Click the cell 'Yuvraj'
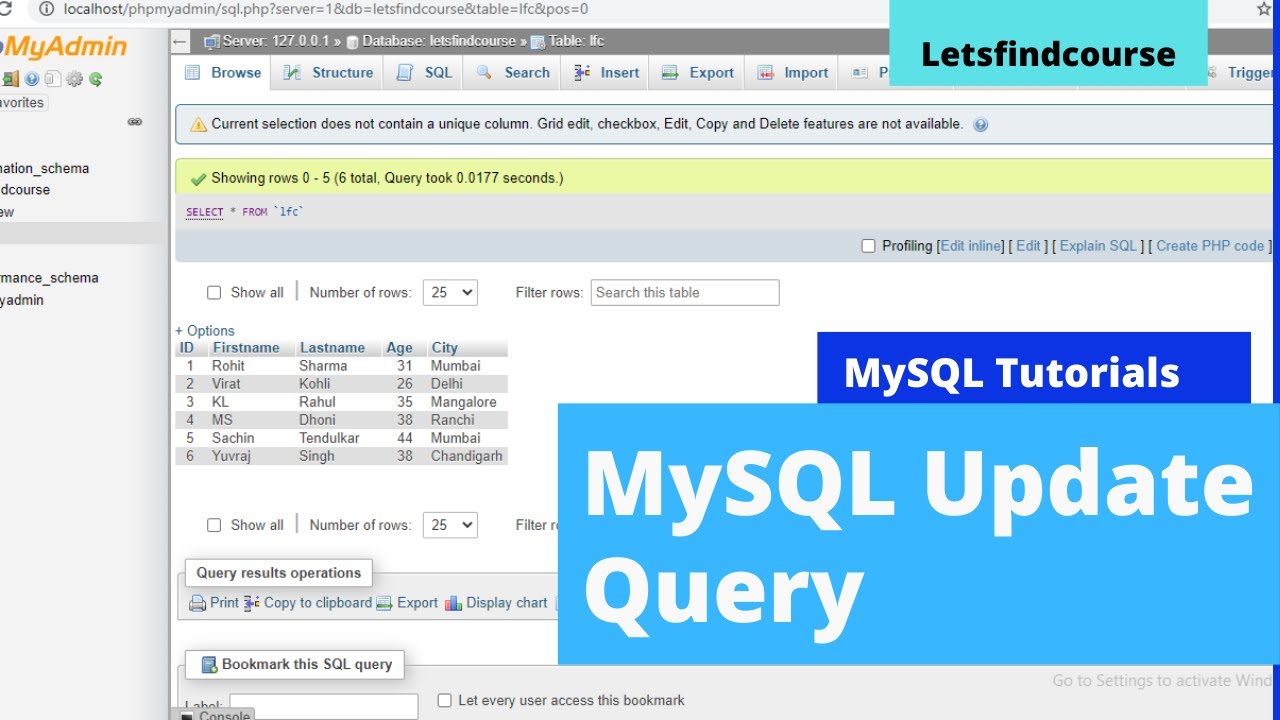 [x=231, y=456]
